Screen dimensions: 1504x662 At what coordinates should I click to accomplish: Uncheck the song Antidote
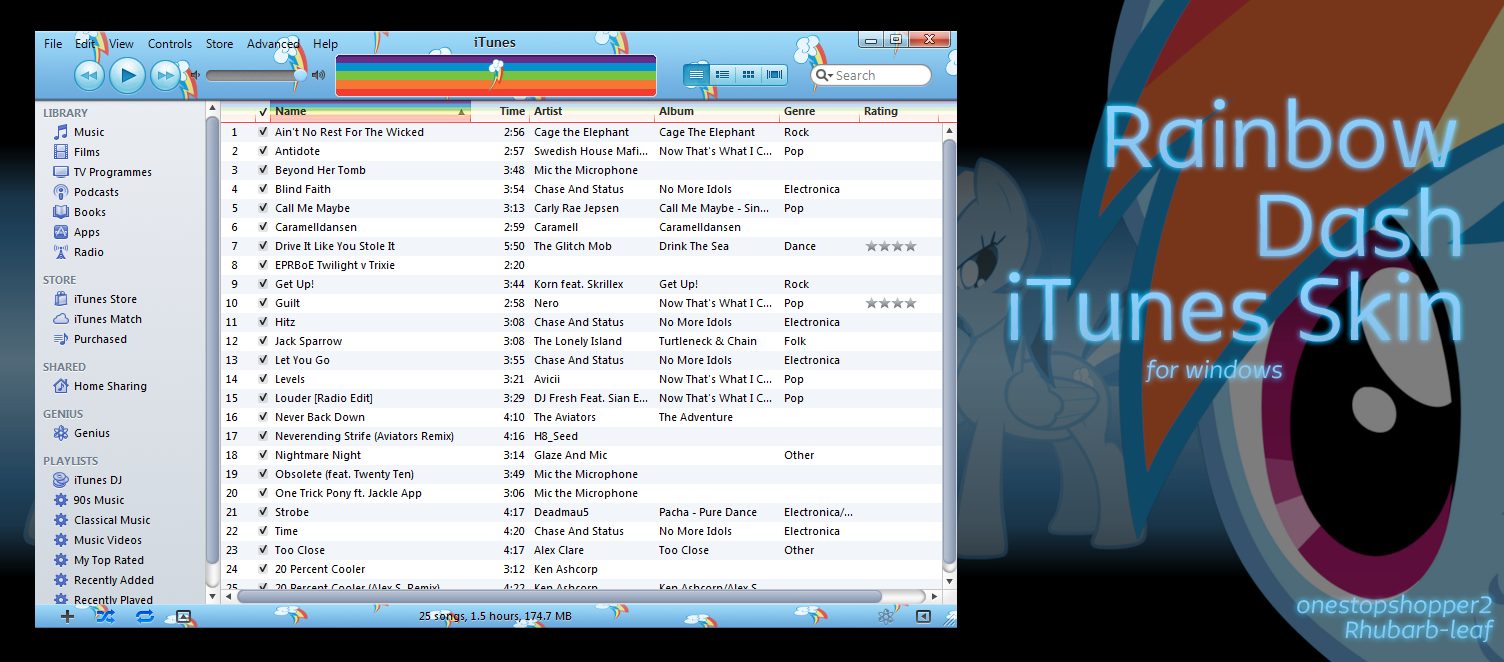pos(261,151)
